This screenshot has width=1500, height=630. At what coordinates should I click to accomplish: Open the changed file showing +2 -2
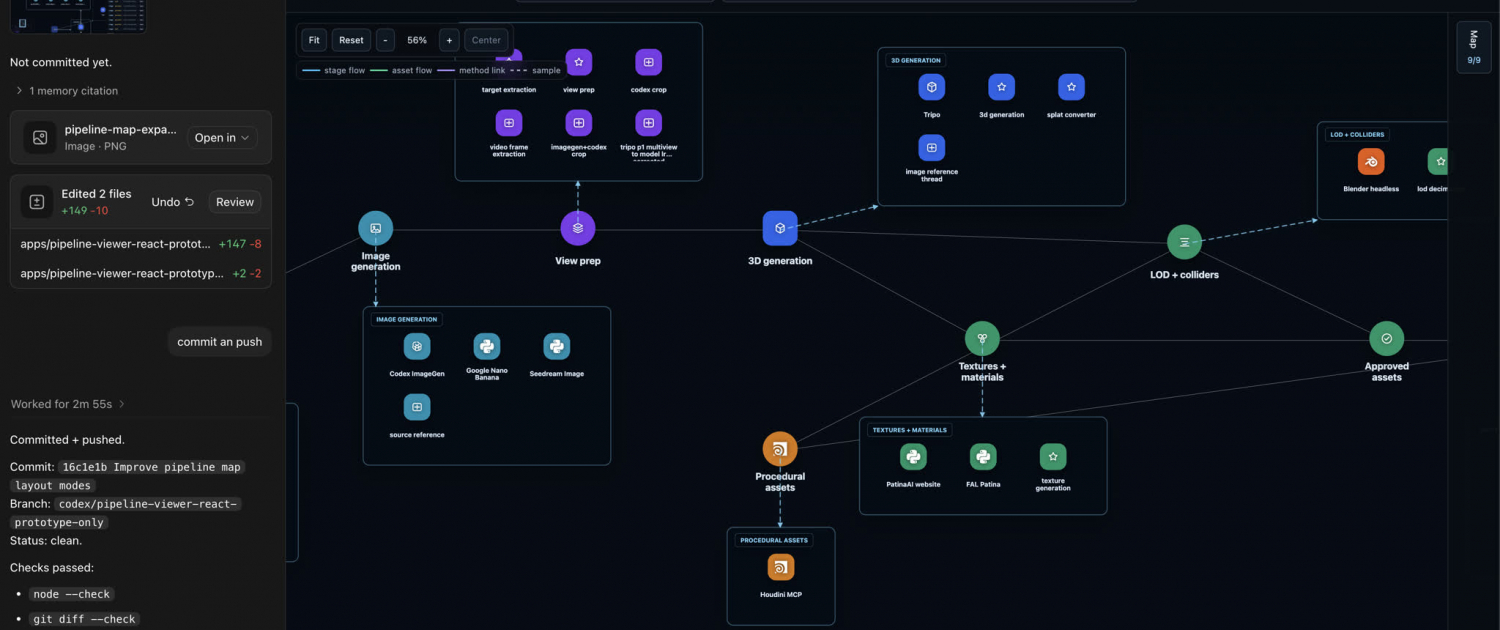pos(141,273)
